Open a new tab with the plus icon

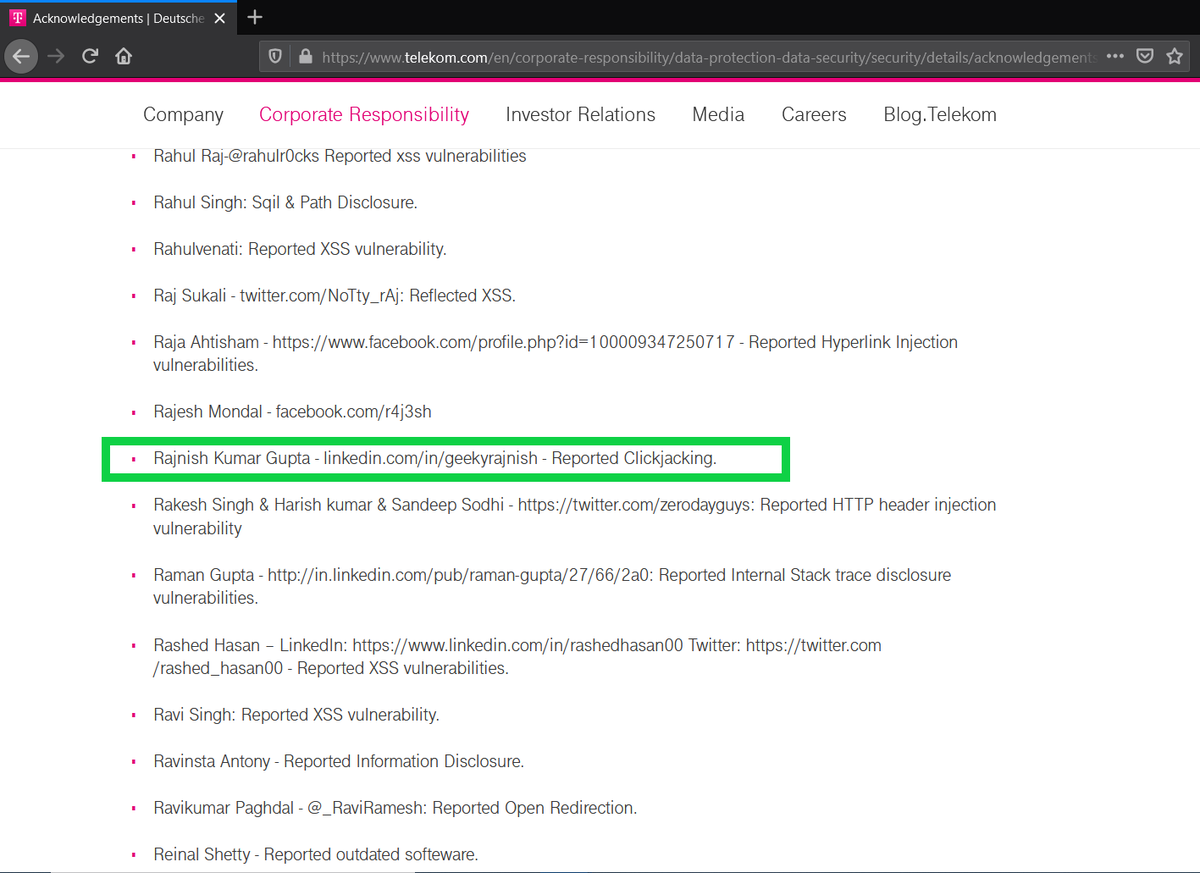pyautogui.click(x=255, y=17)
